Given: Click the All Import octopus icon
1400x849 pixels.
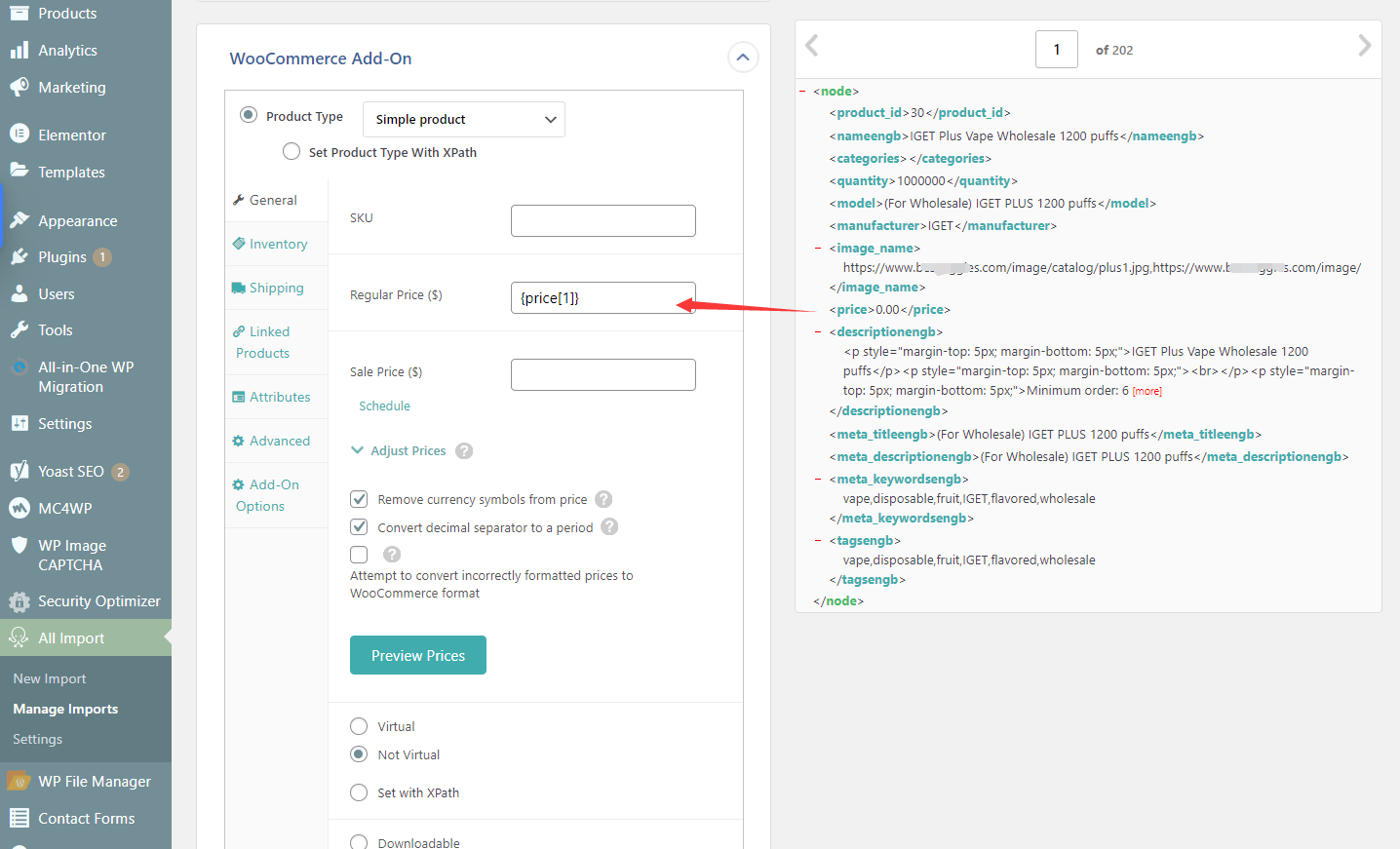Looking at the screenshot, I should tap(19, 637).
